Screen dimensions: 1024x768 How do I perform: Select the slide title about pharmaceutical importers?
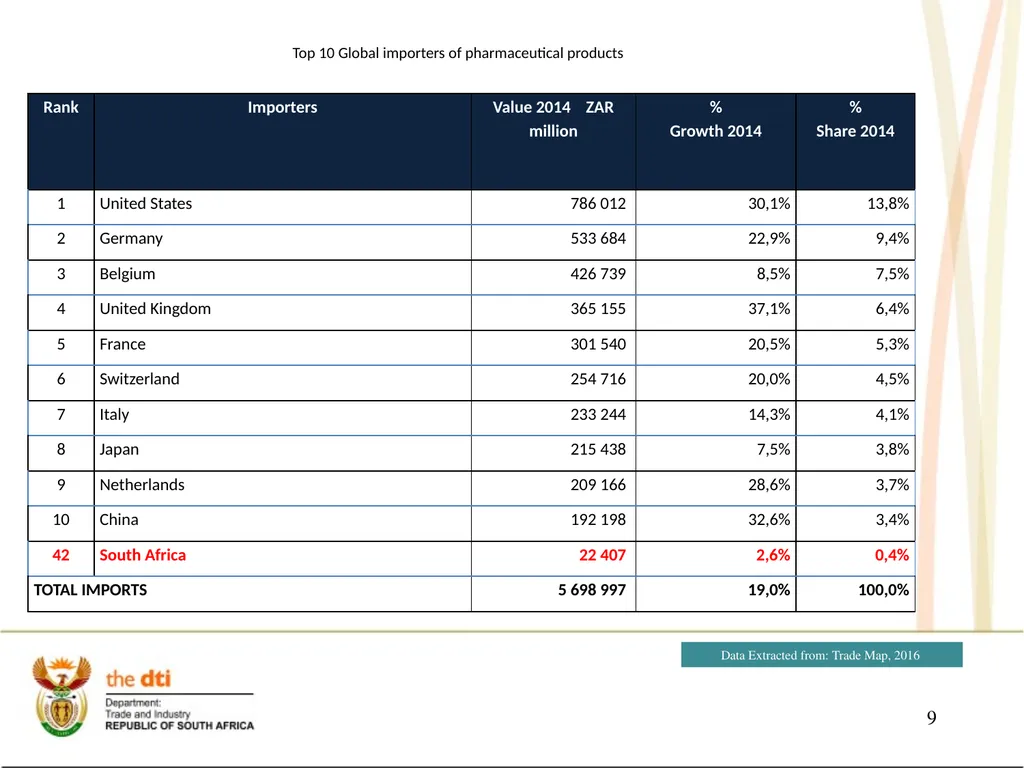[x=457, y=53]
